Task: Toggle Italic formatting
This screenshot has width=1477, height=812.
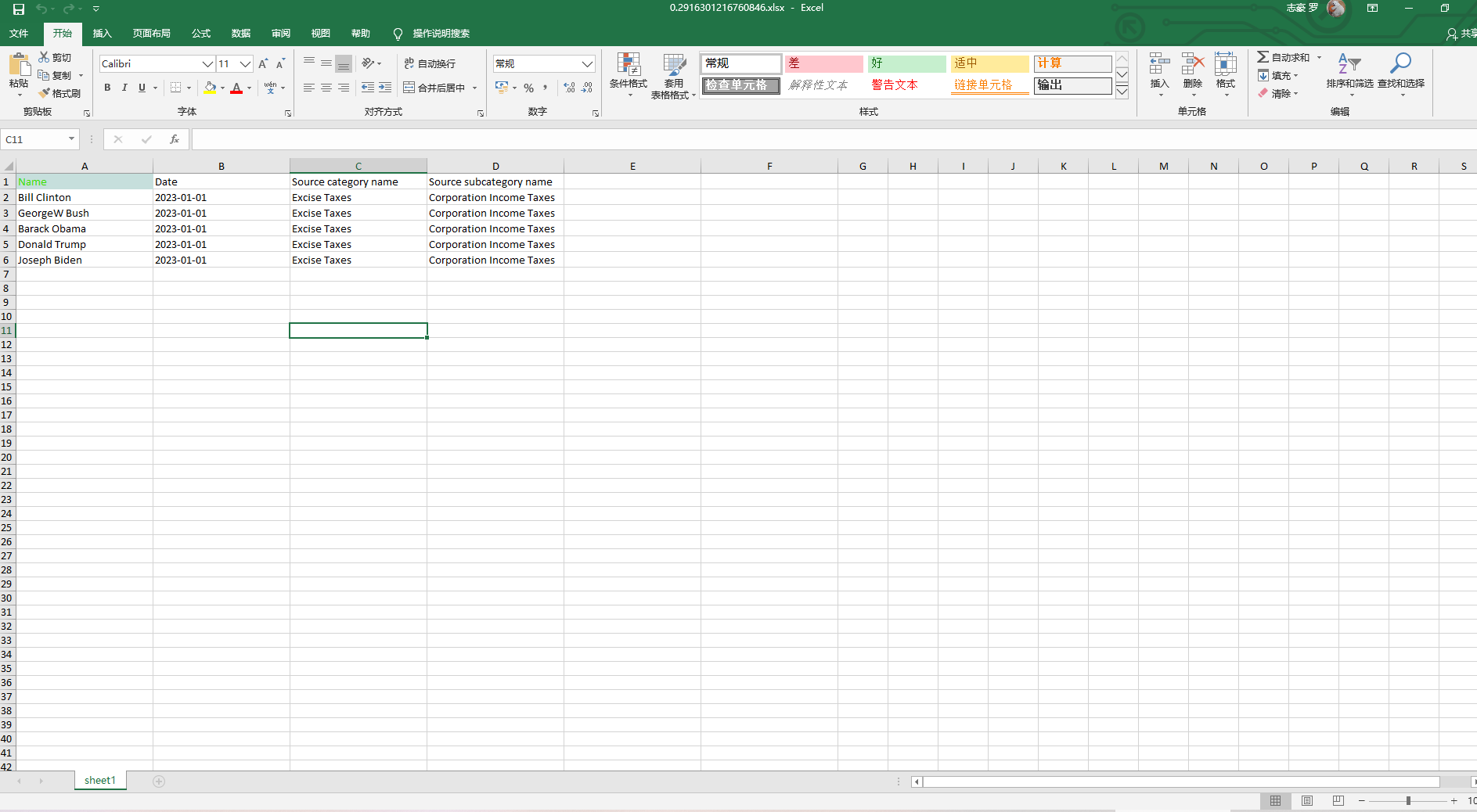Action: coord(124,88)
